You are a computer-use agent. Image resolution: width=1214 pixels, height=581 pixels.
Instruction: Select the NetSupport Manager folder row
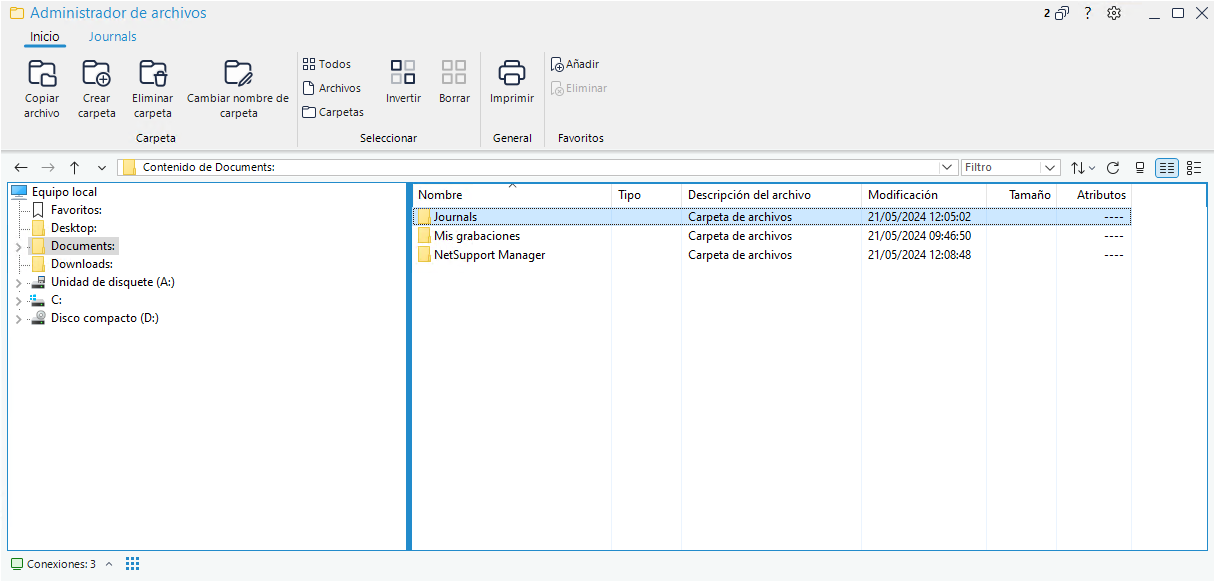point(489,255)
